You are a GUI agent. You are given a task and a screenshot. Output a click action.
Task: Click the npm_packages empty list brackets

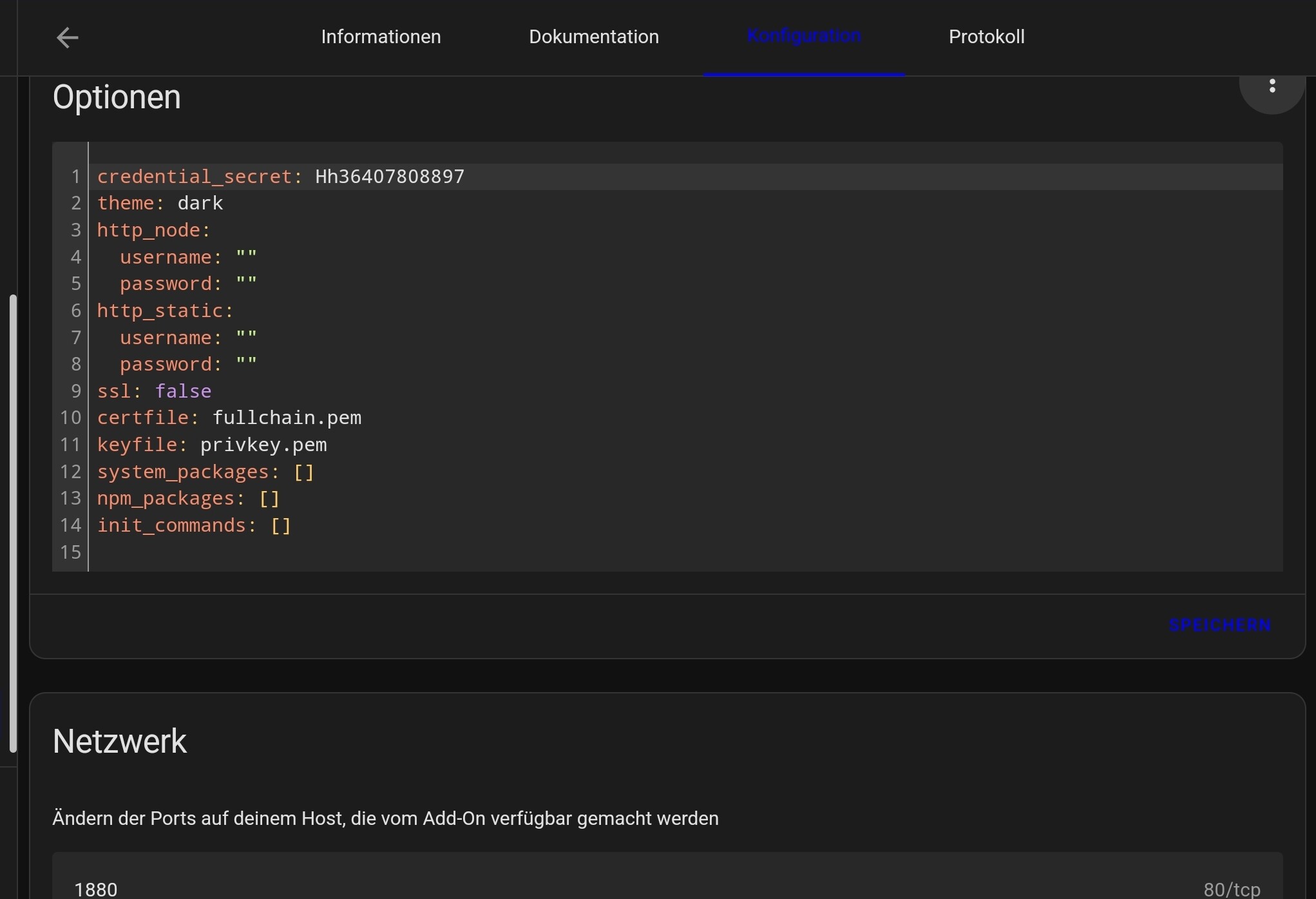[x=269, y=499]
